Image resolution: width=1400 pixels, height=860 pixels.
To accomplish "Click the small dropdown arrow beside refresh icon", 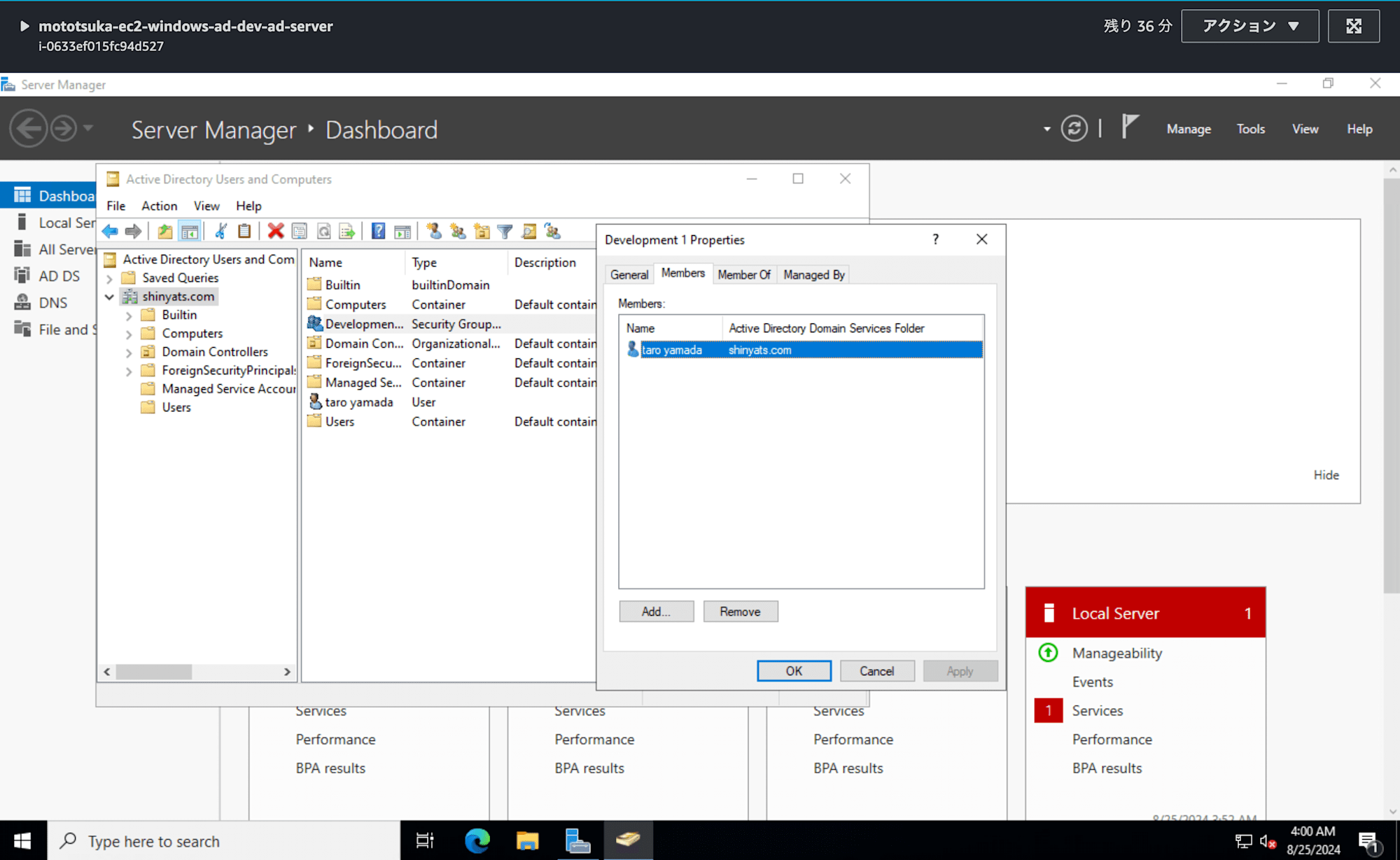I will coord(1047,129).
